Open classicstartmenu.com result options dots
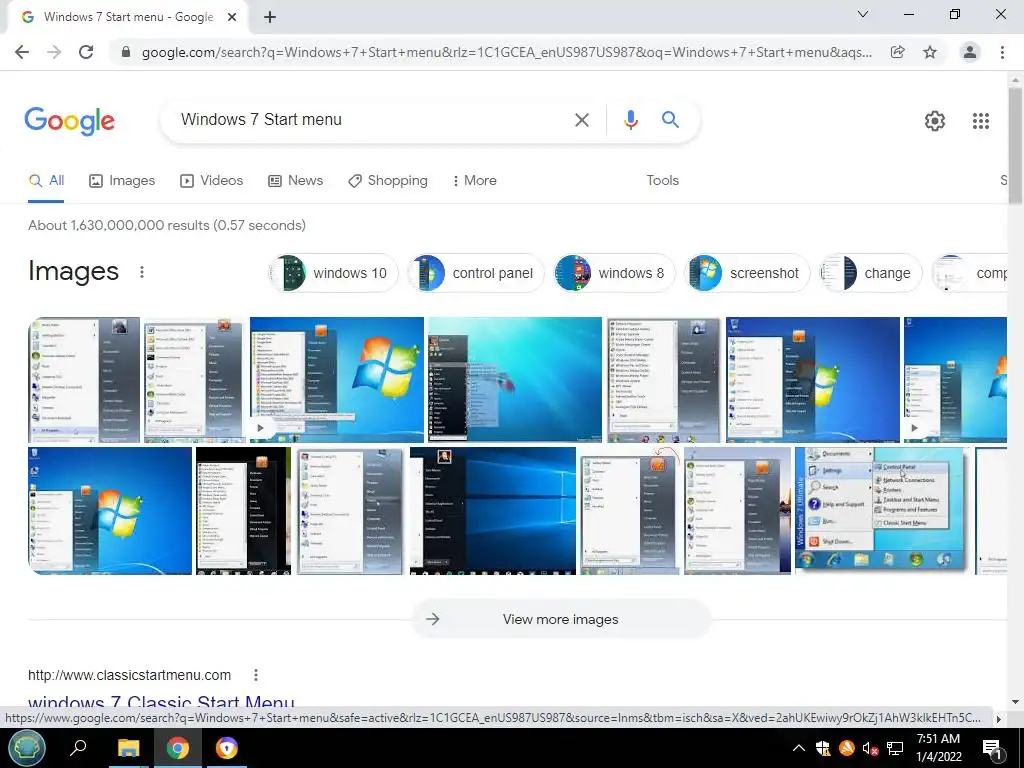1024x768 pixels. [256, 675]
